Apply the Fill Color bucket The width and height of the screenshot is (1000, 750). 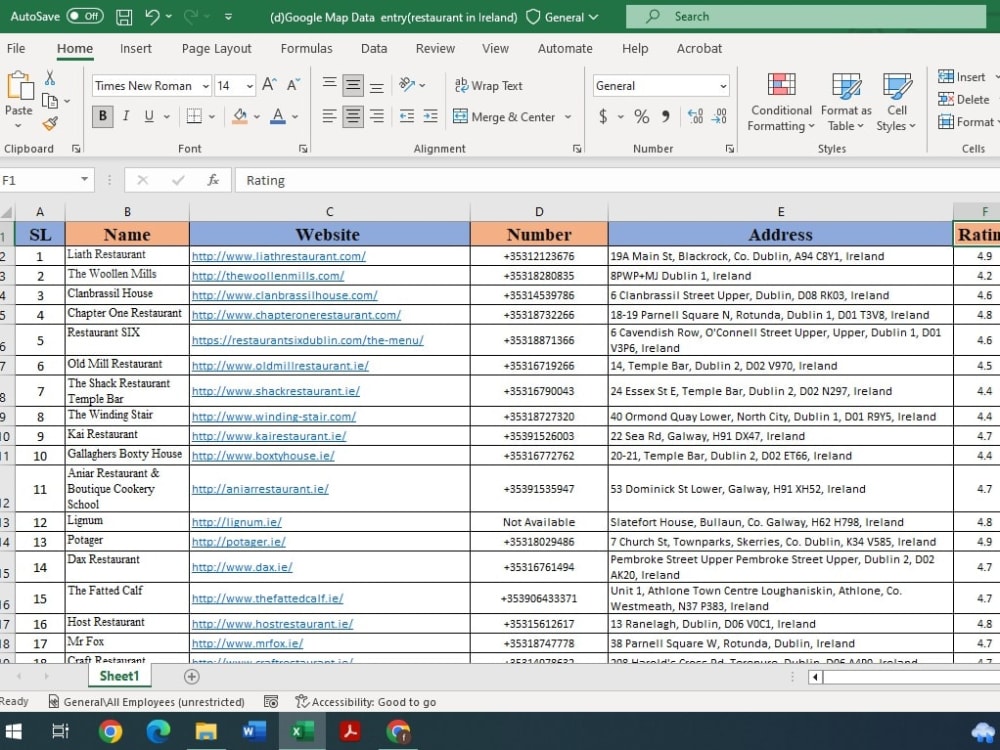point(240,116)
